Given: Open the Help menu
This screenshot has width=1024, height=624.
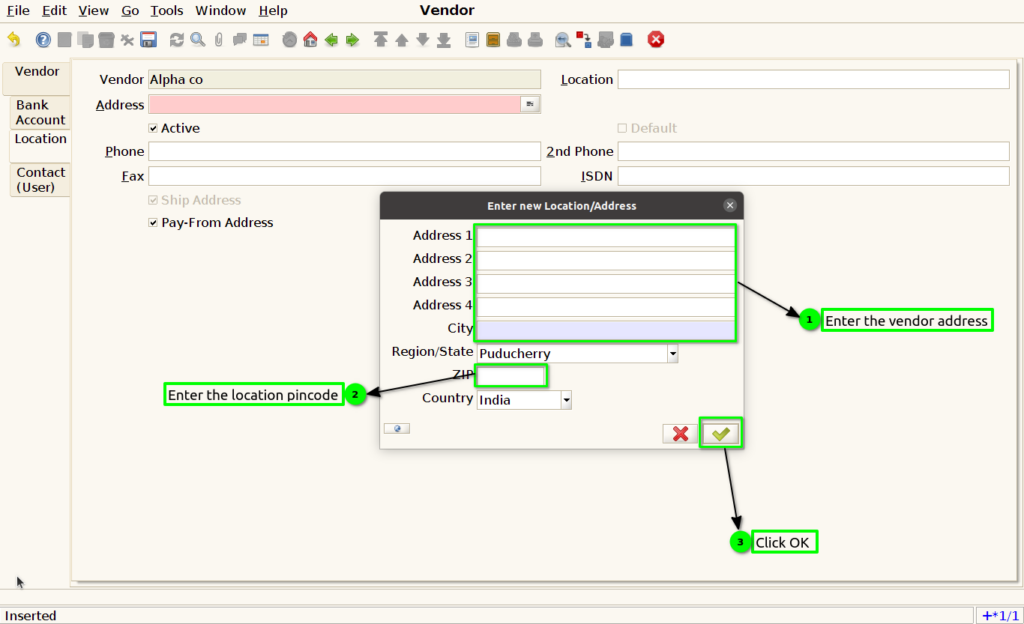Looking at the screenshot, I should pyautogui.click(x=273, y=10).
